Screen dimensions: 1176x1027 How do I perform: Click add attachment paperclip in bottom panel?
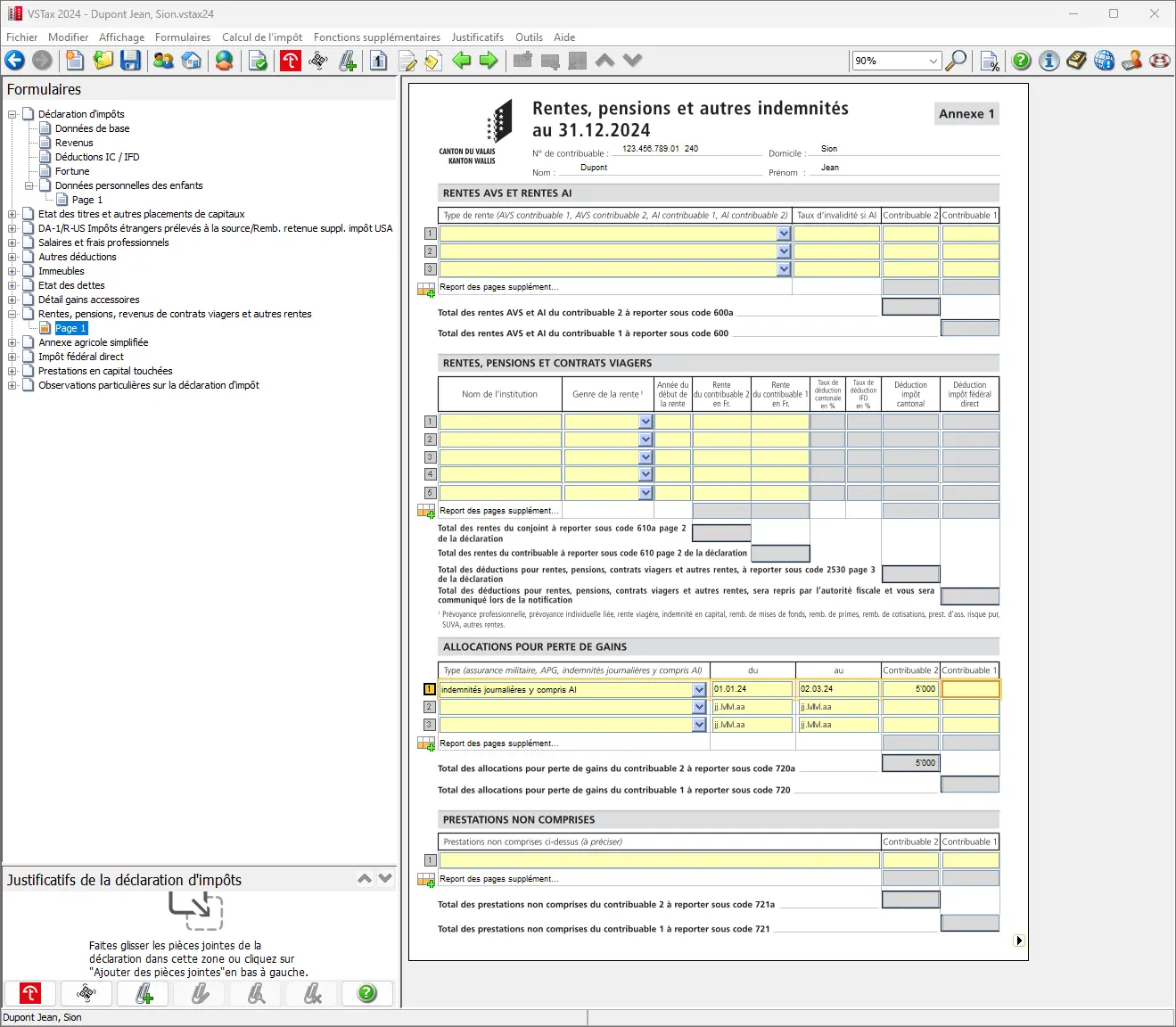[144, 993]
